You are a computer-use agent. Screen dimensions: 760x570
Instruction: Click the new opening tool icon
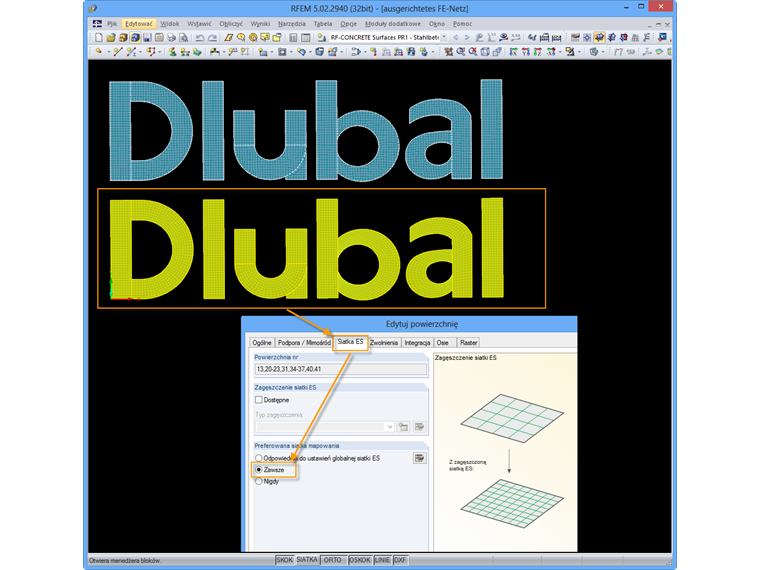point(283,51)
